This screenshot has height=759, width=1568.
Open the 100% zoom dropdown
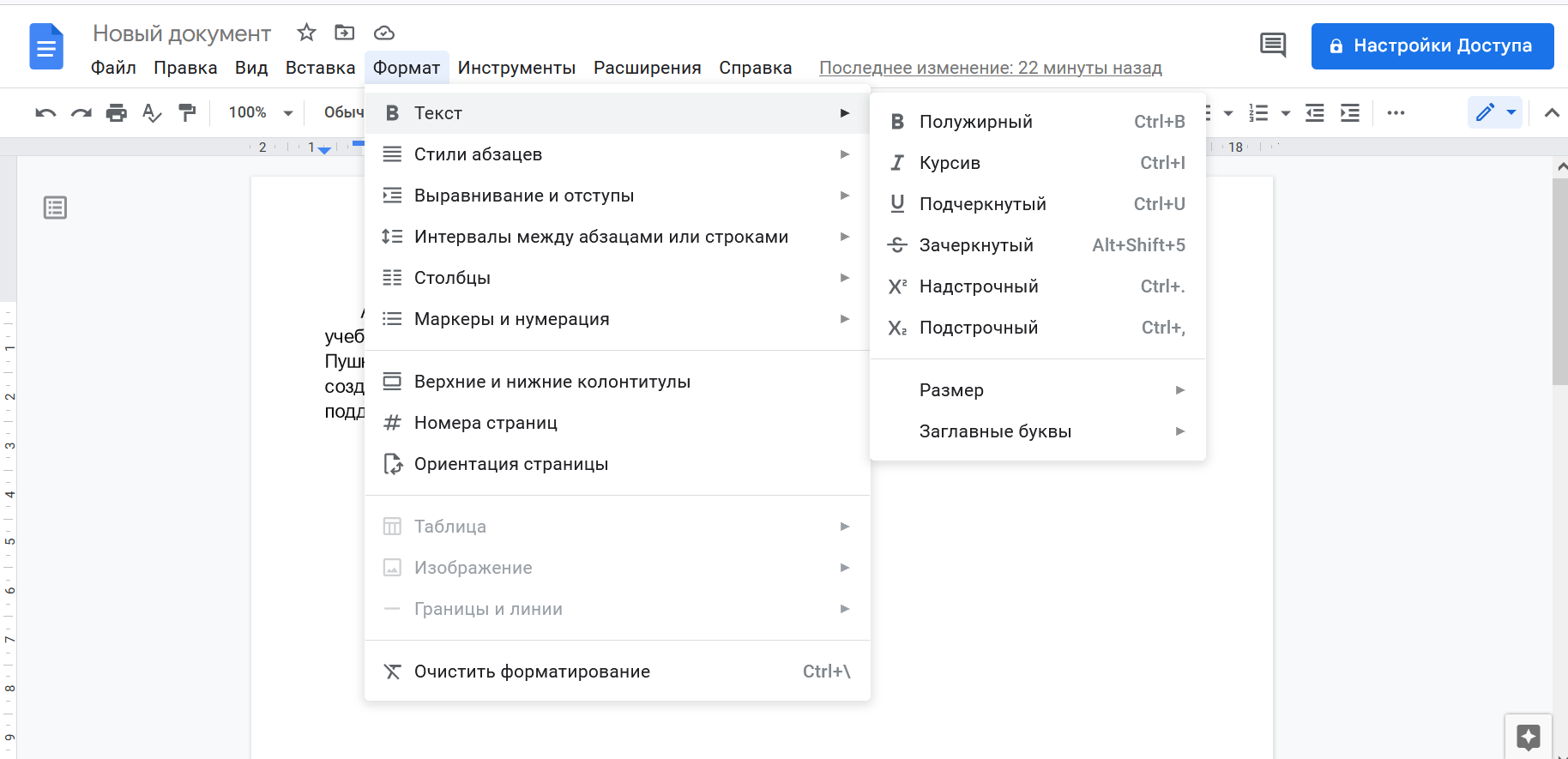point(260,112)
